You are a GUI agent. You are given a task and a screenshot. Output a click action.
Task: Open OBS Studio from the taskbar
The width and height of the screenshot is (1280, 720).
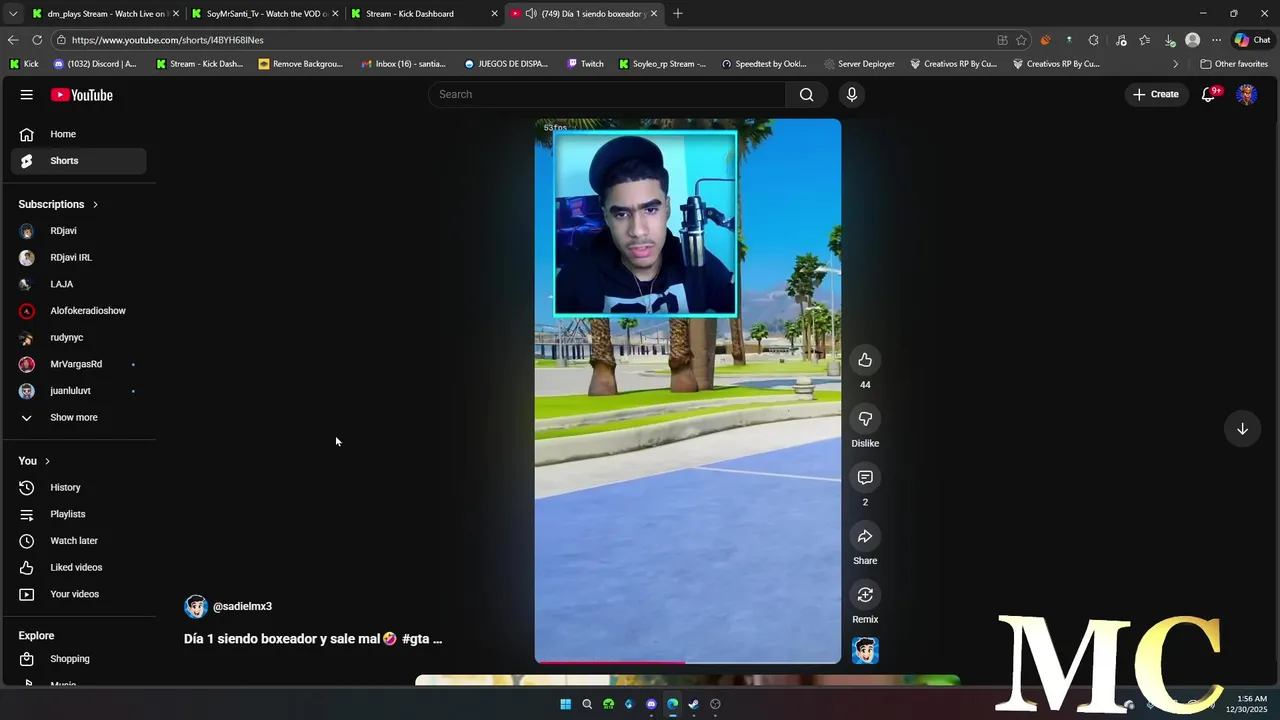[x=715, y=704]
